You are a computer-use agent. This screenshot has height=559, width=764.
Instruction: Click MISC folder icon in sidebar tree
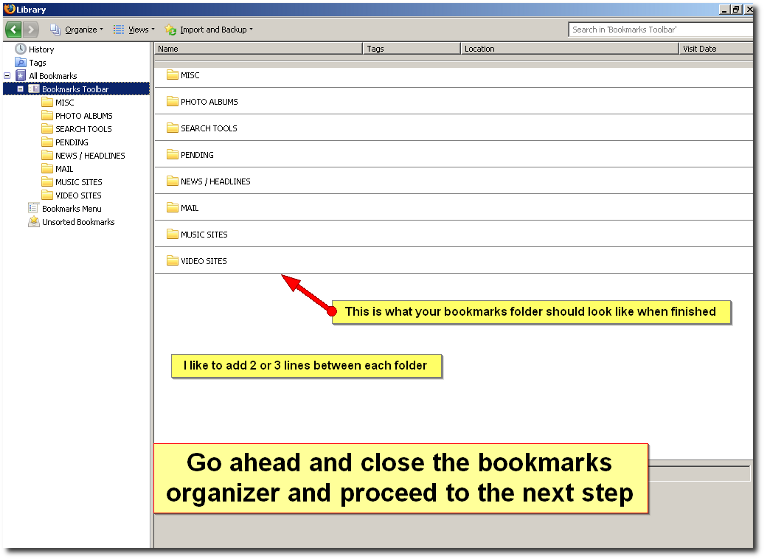click(x=47, y=102)
